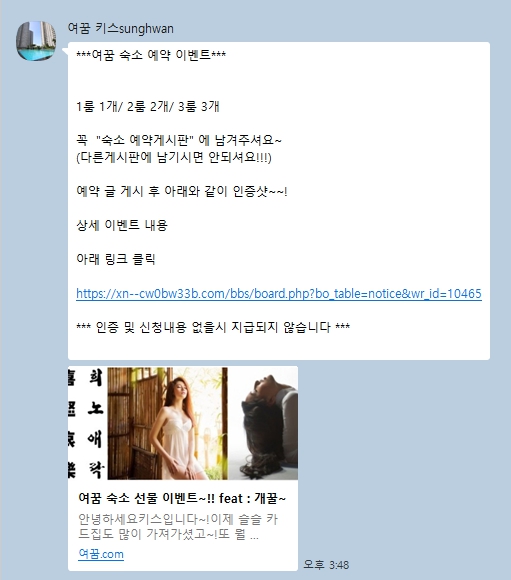The image size is (511, 580).
Task: Click the head-tilted-back photo in preview image
Action: pyautogui.click(x=263, y=423)
